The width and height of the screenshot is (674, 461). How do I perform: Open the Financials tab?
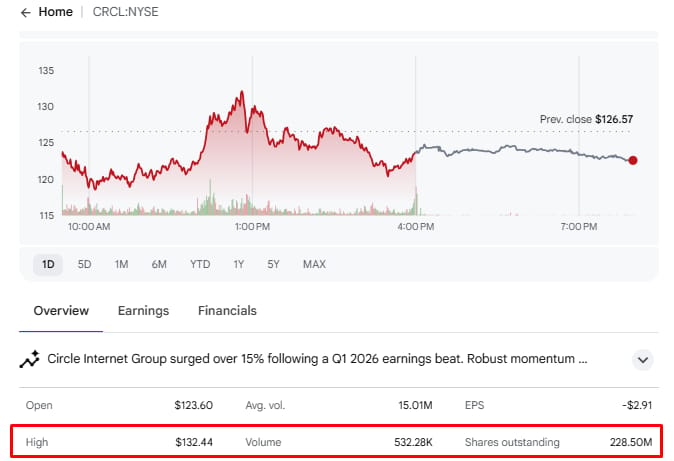[227, 310]
